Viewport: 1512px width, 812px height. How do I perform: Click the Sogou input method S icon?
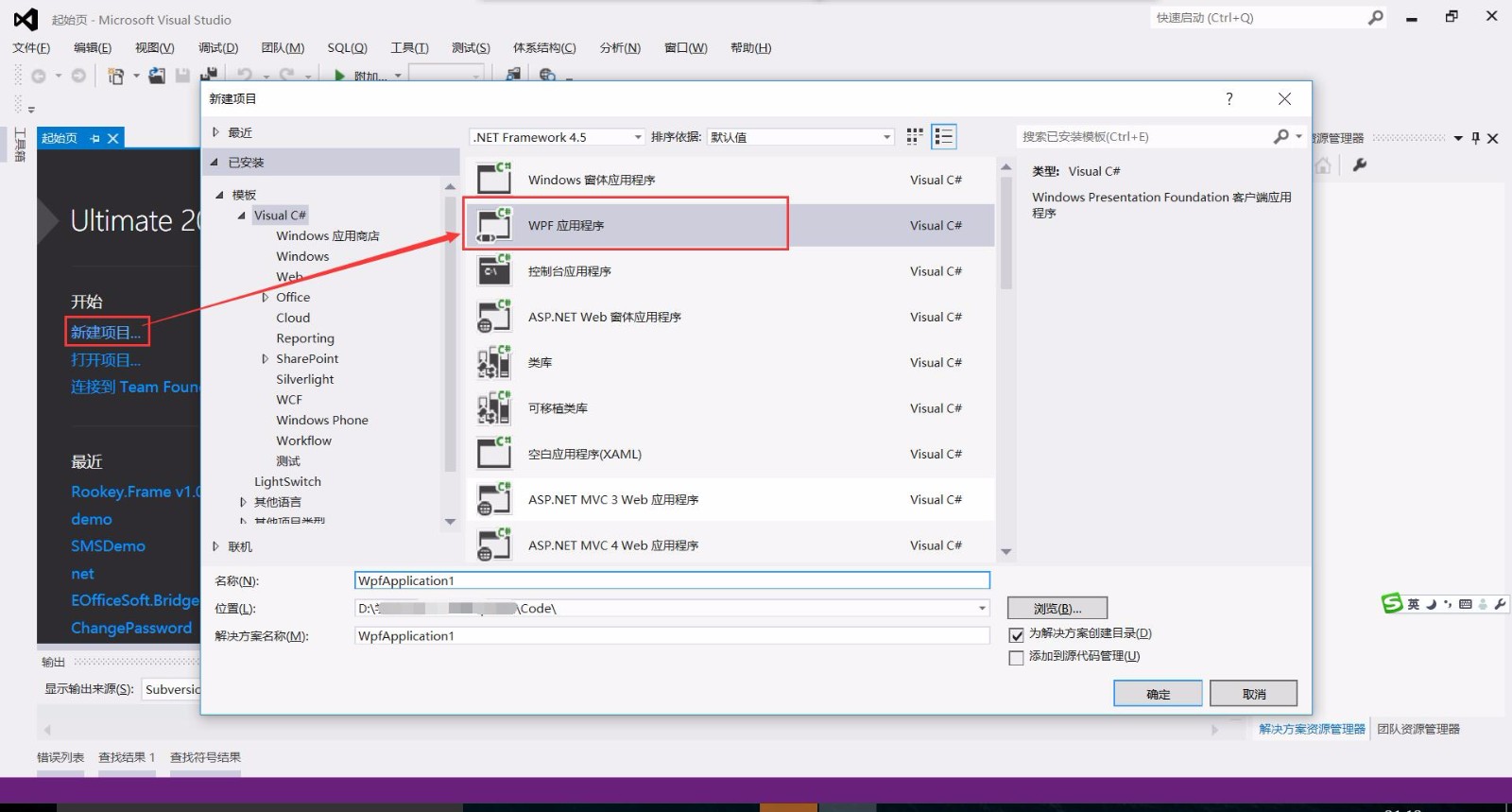(x=1392, y=604)
